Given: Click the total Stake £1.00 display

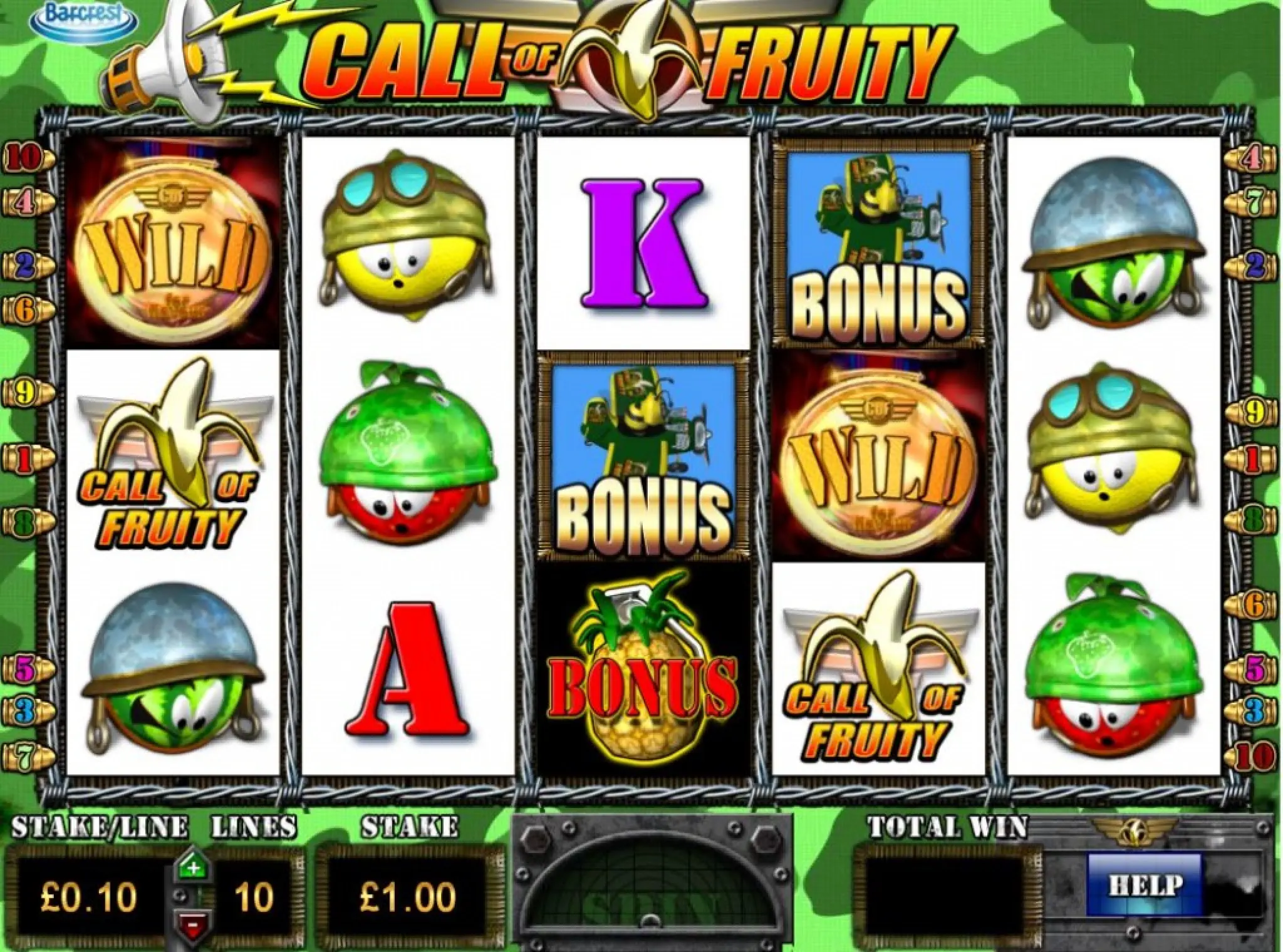Looking at the screenshot, I should [x=407, y=897].
